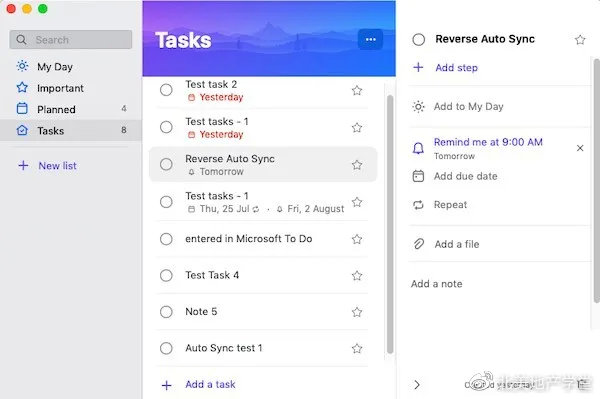Remove the 9:00 AM reminder with X icon
The width and height of the screenshot is (600, 399).
(x=580, y=148)
